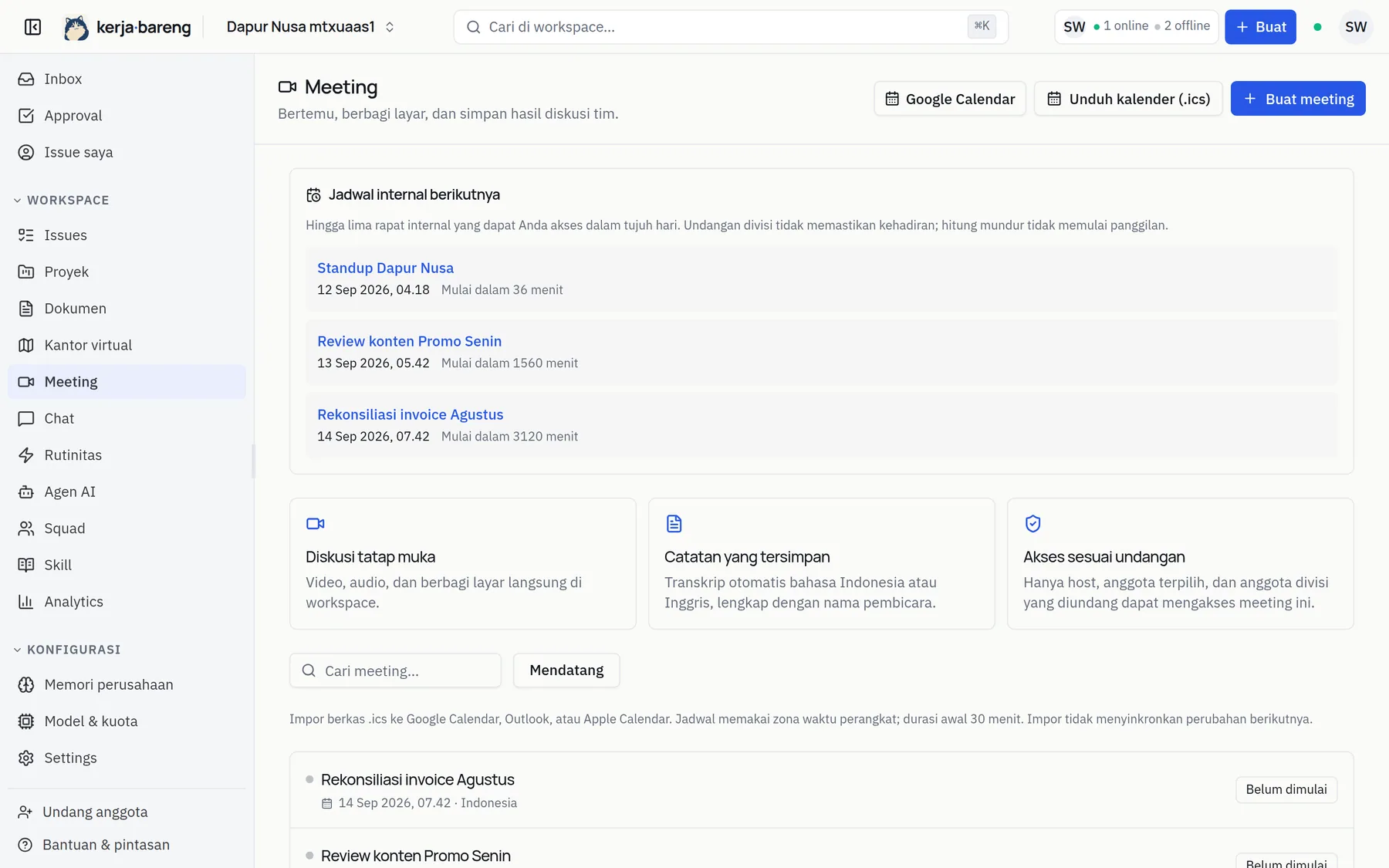Open upcoming Rekonsiliasi invoice Agustus link
The image size is (1389, 868).
(x=410, y=414)
